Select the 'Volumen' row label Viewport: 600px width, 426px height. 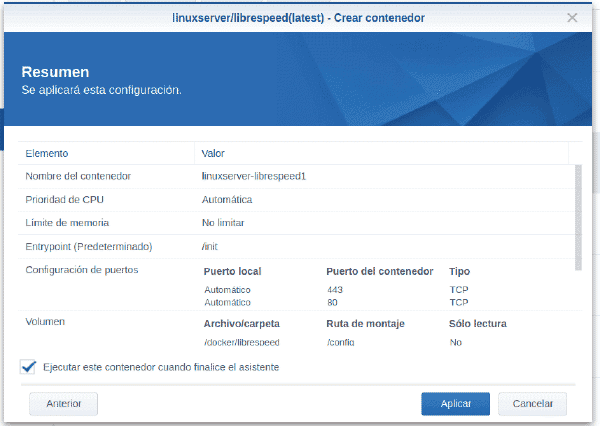pyautogui.click(x=45, y=322)
